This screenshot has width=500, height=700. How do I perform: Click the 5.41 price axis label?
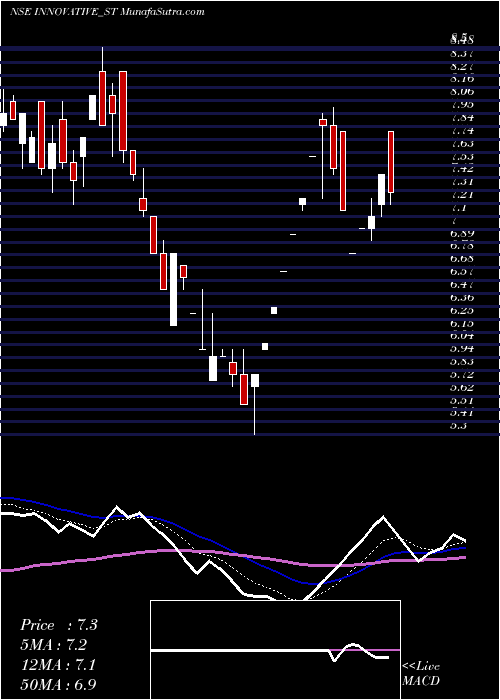[462, 412]
